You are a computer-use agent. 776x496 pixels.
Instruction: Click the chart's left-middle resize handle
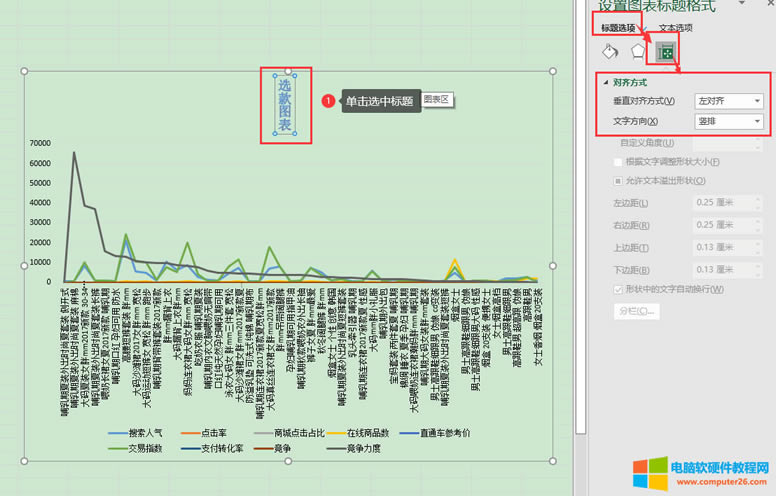(26, 266)
